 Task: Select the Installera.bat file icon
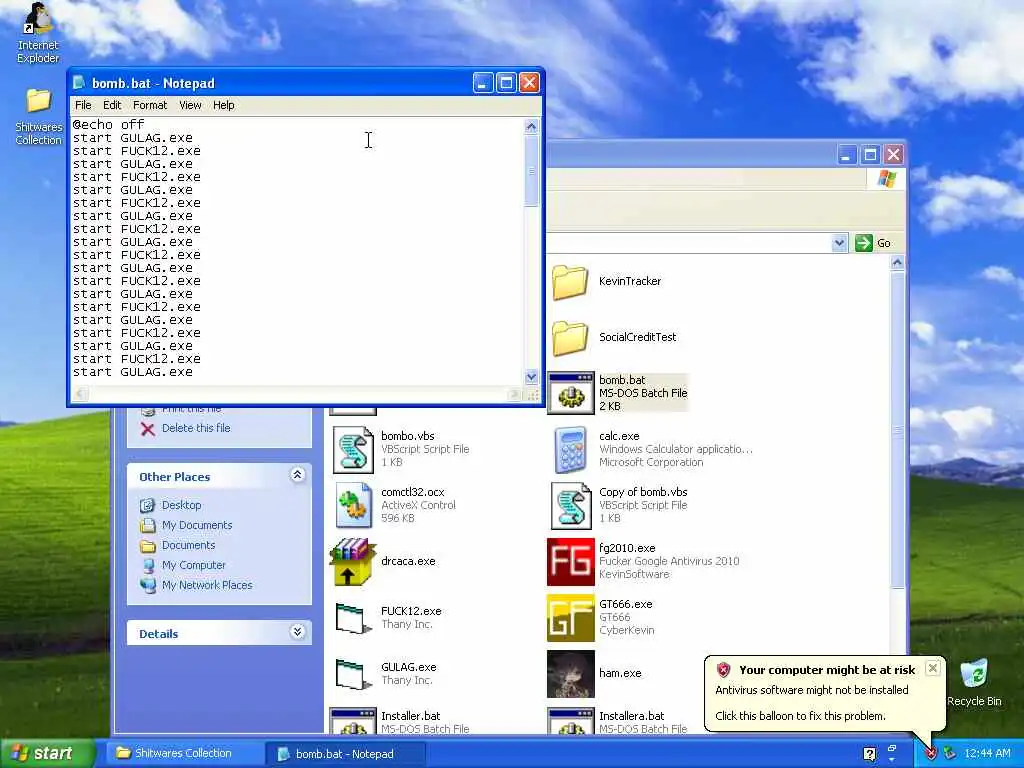coord(571,721)
